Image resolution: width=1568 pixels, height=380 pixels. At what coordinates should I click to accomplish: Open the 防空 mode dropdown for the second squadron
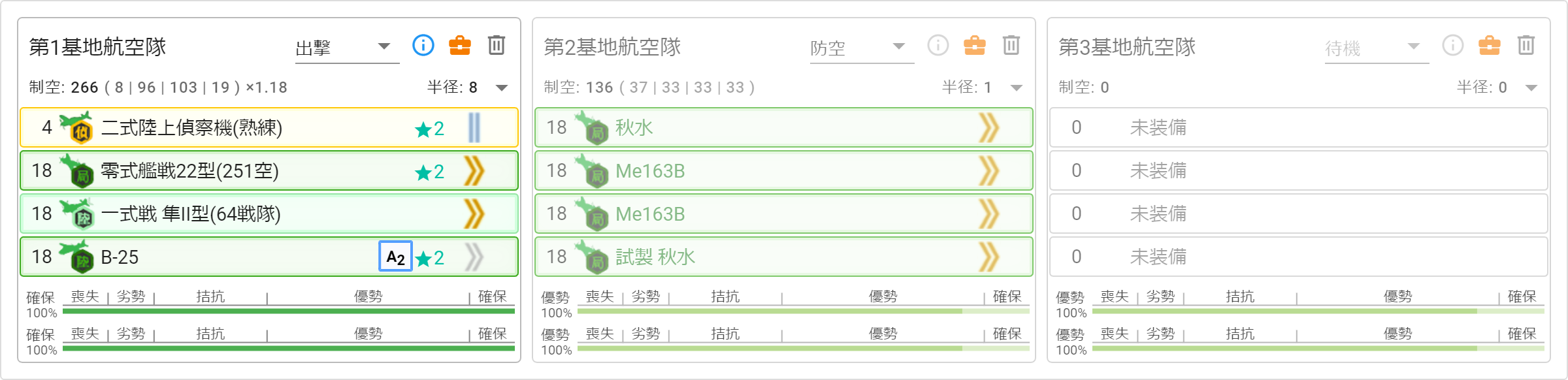click(x=862, y=47)
